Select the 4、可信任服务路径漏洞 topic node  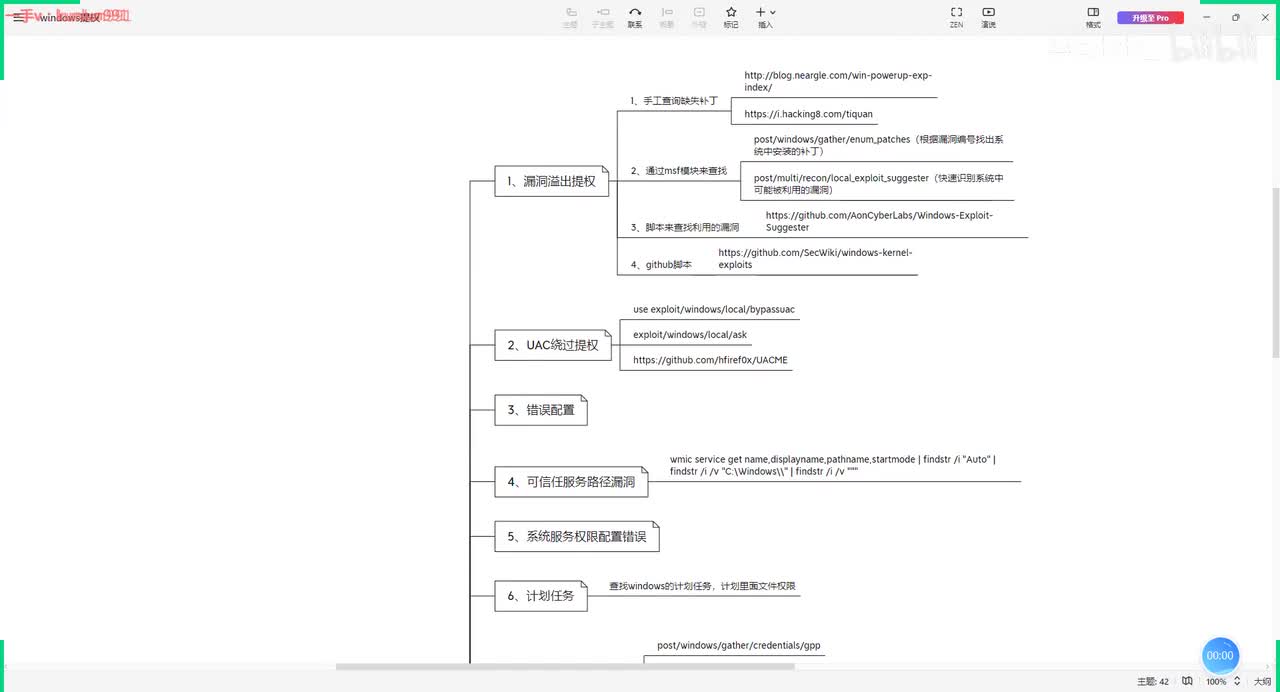[x=571, y=482]
